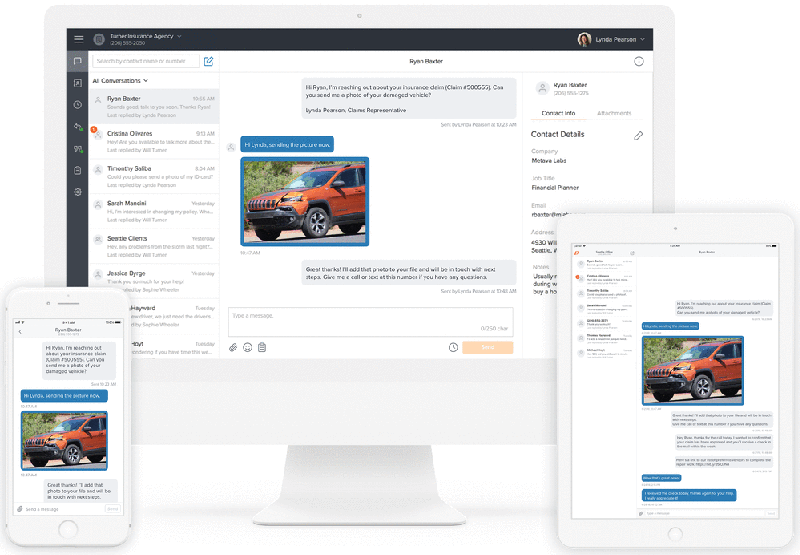This screenshot has width=800, height=555.
Task: Edit Contact Details with the pencil icon
Action: tap(638, 135)
